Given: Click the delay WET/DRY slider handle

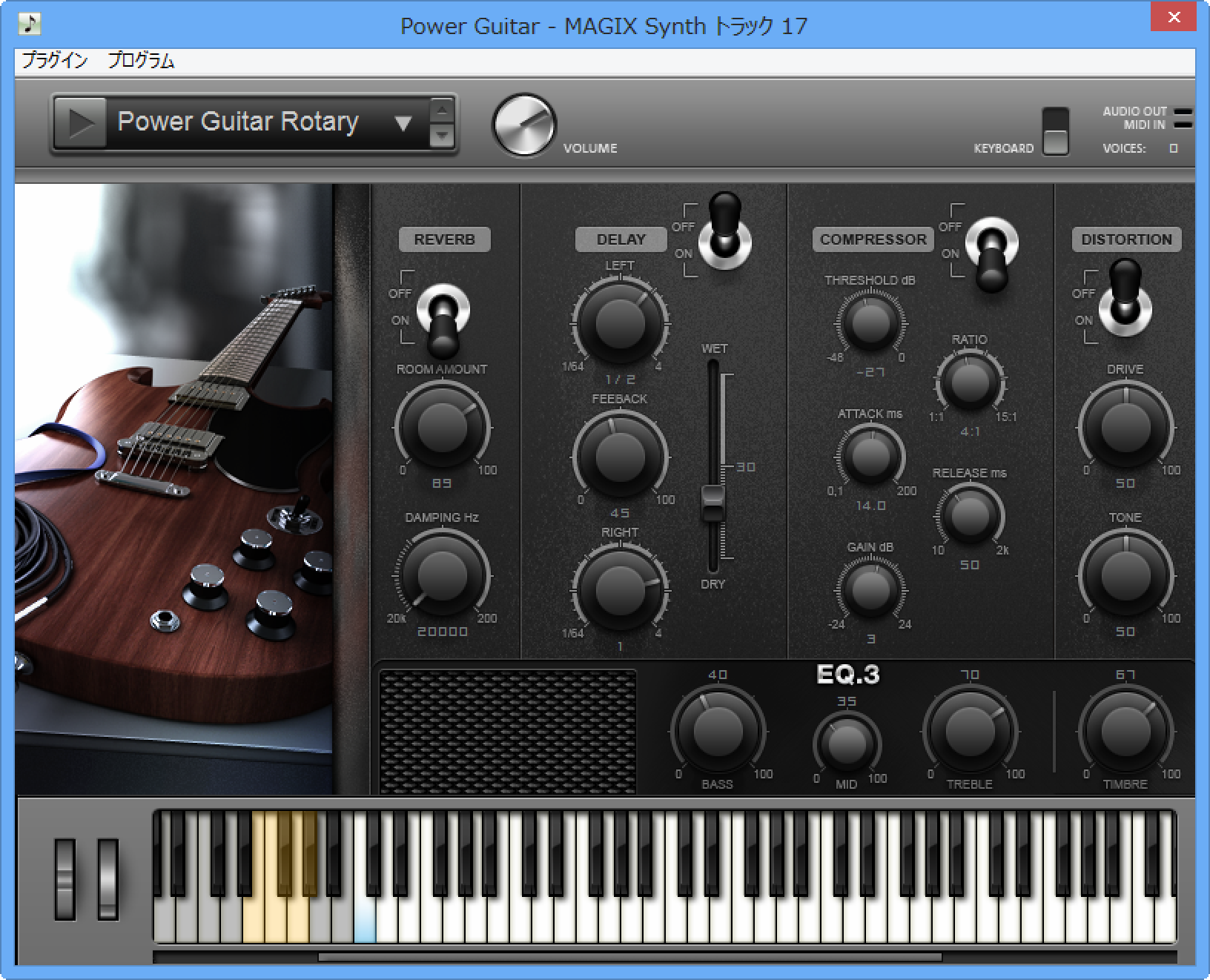Looking at the screenshot, I should (713, 503).
